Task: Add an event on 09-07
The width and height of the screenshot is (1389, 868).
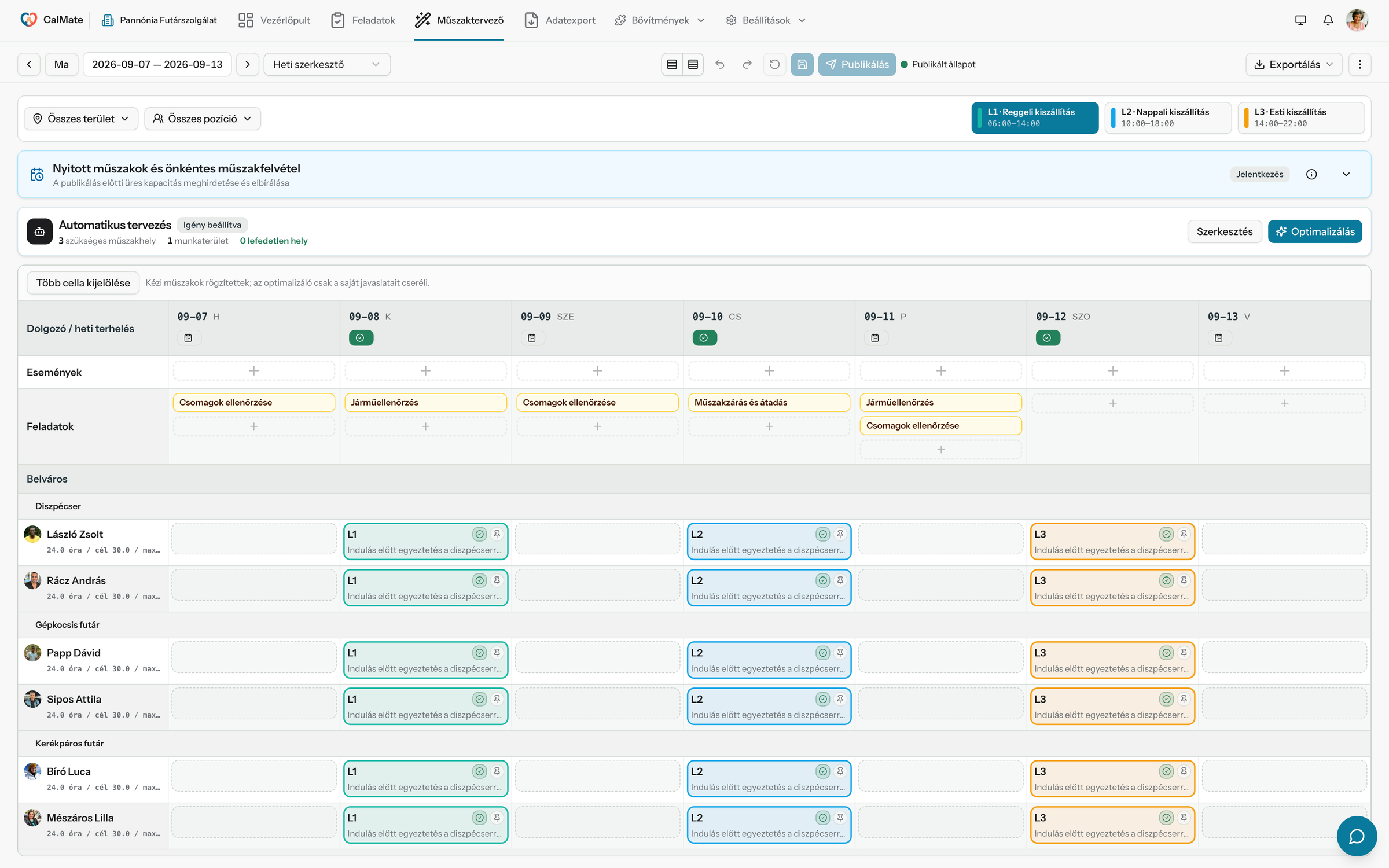Action: pyautogui.click(x=254, y=371)
